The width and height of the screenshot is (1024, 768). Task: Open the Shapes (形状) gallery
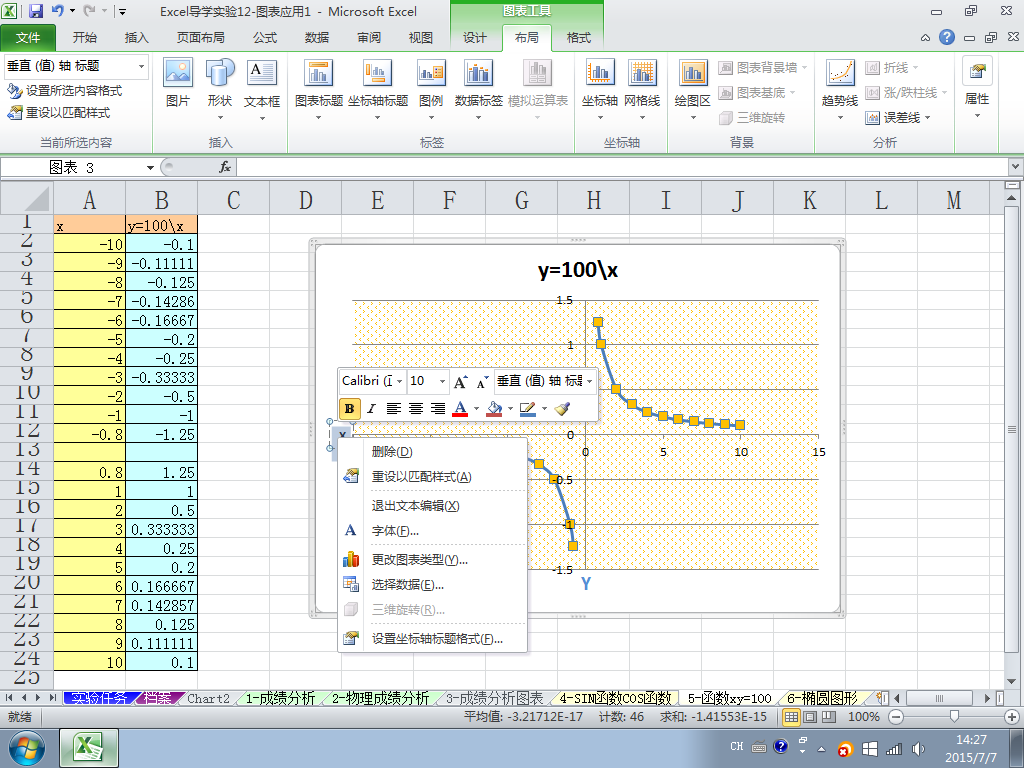pos(220,89)
